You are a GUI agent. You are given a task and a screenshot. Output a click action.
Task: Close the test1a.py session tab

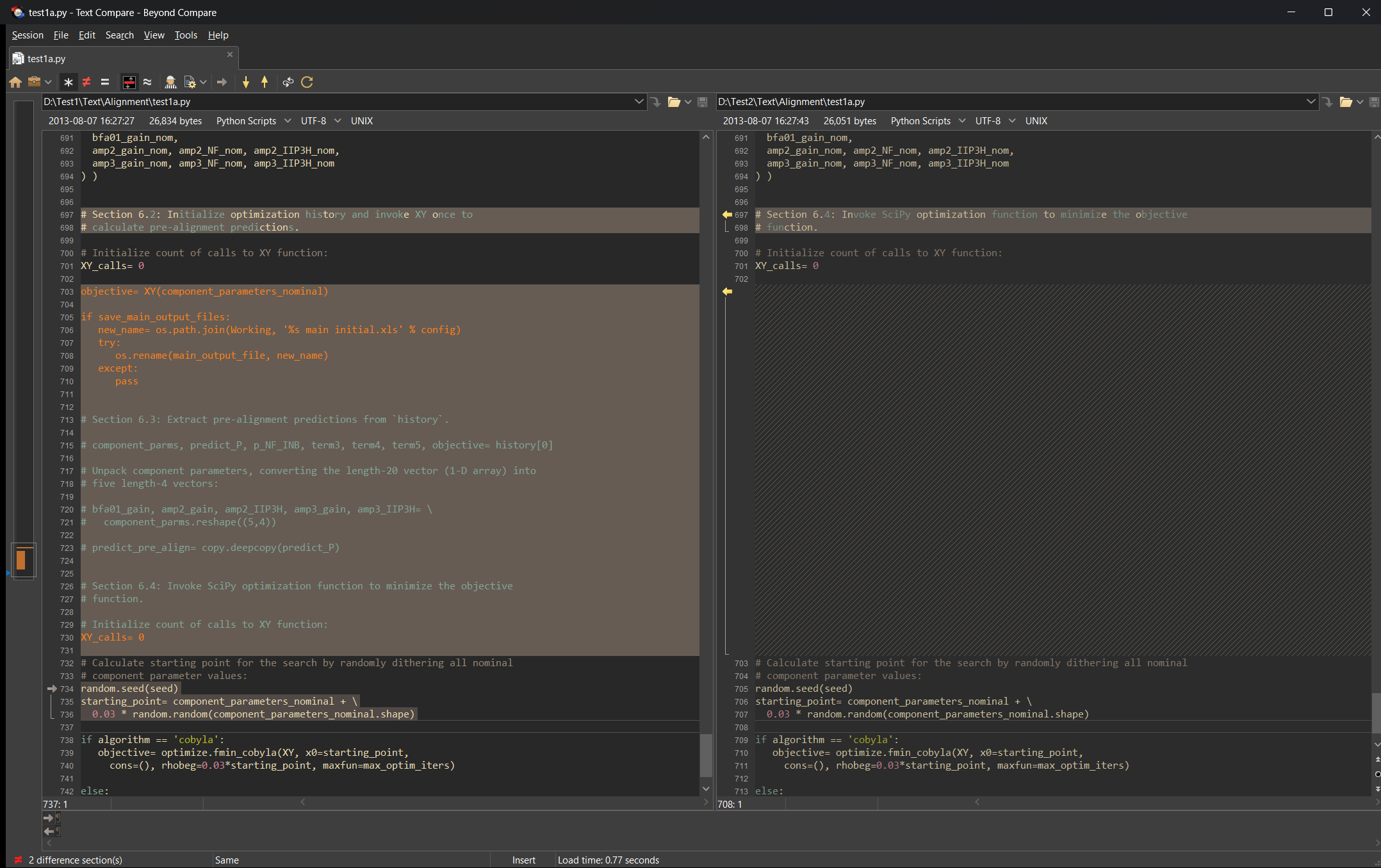(x=230, y=55)
